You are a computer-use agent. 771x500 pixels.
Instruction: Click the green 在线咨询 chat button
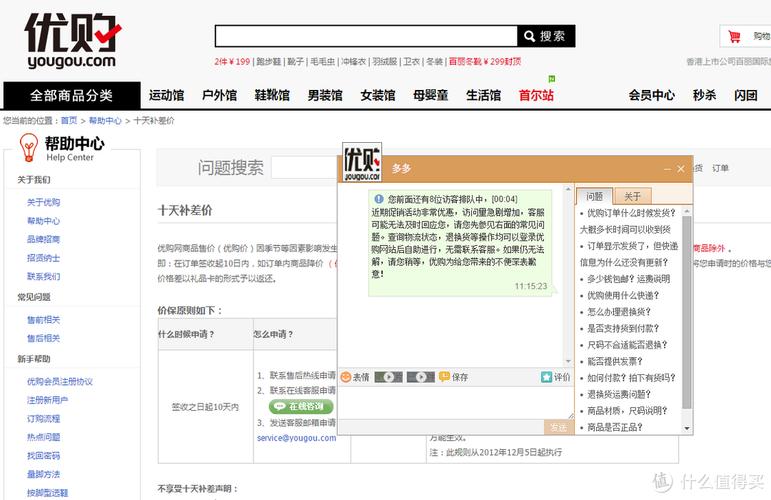click(301, 407)
